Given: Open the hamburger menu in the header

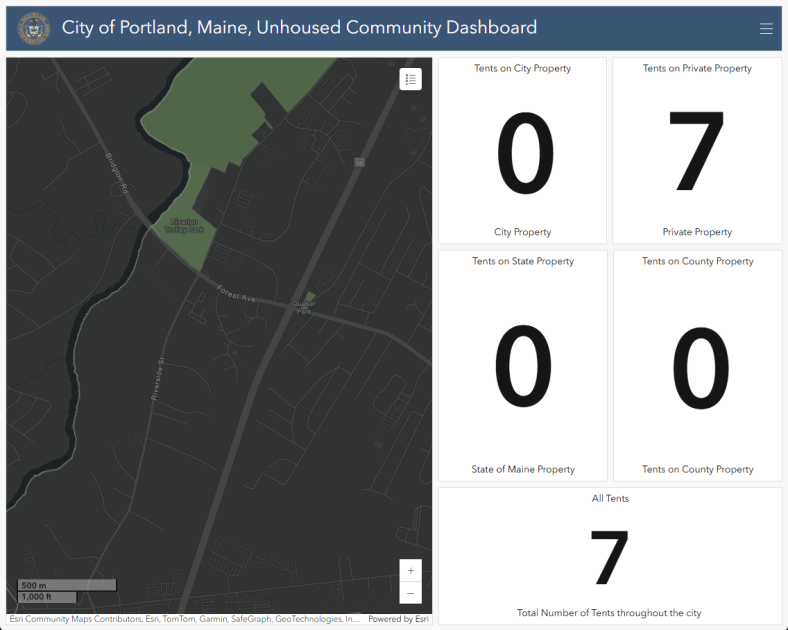Looking at the screenshot, I should point(766,29).
